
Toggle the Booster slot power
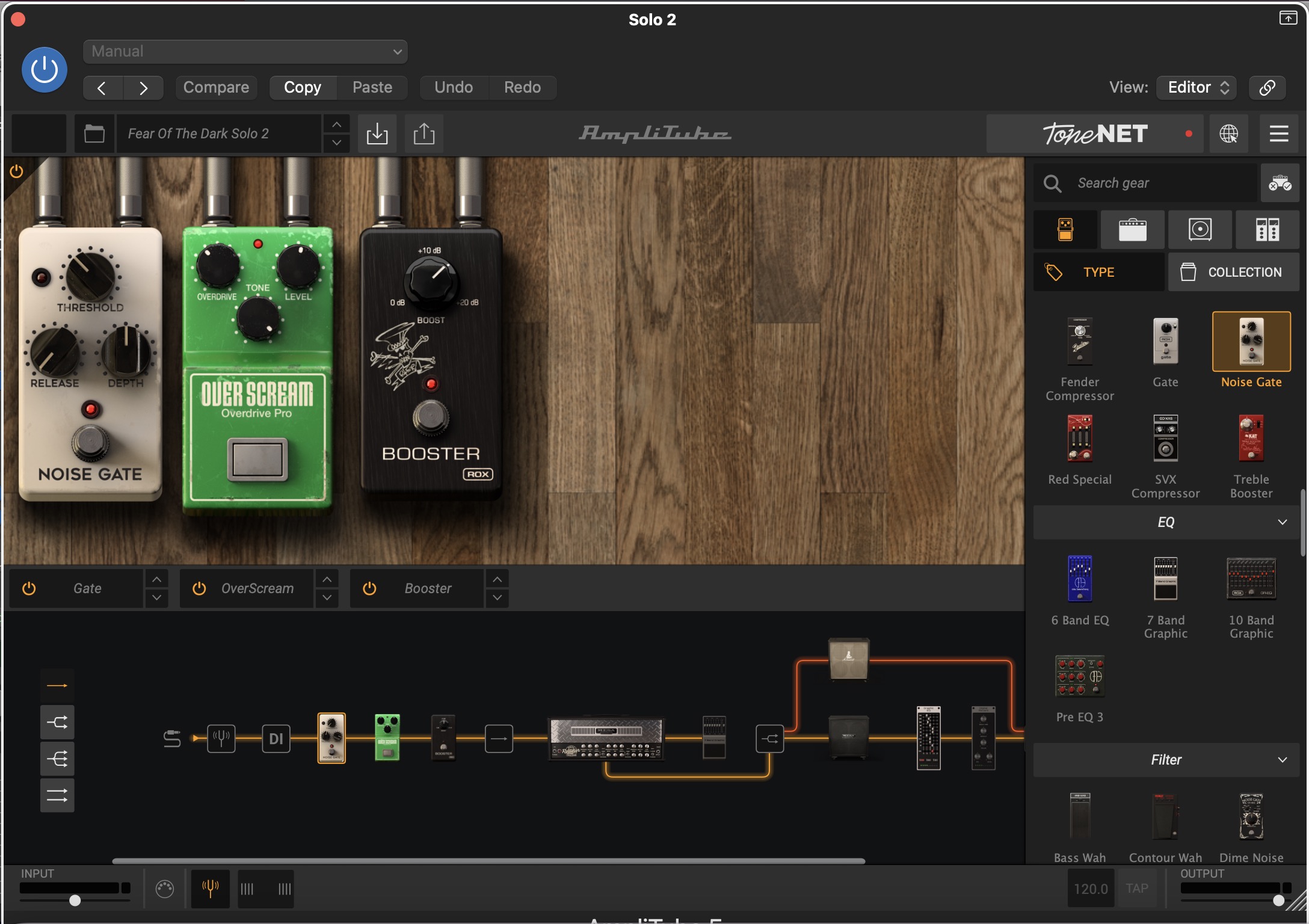[x=369, y=588]
